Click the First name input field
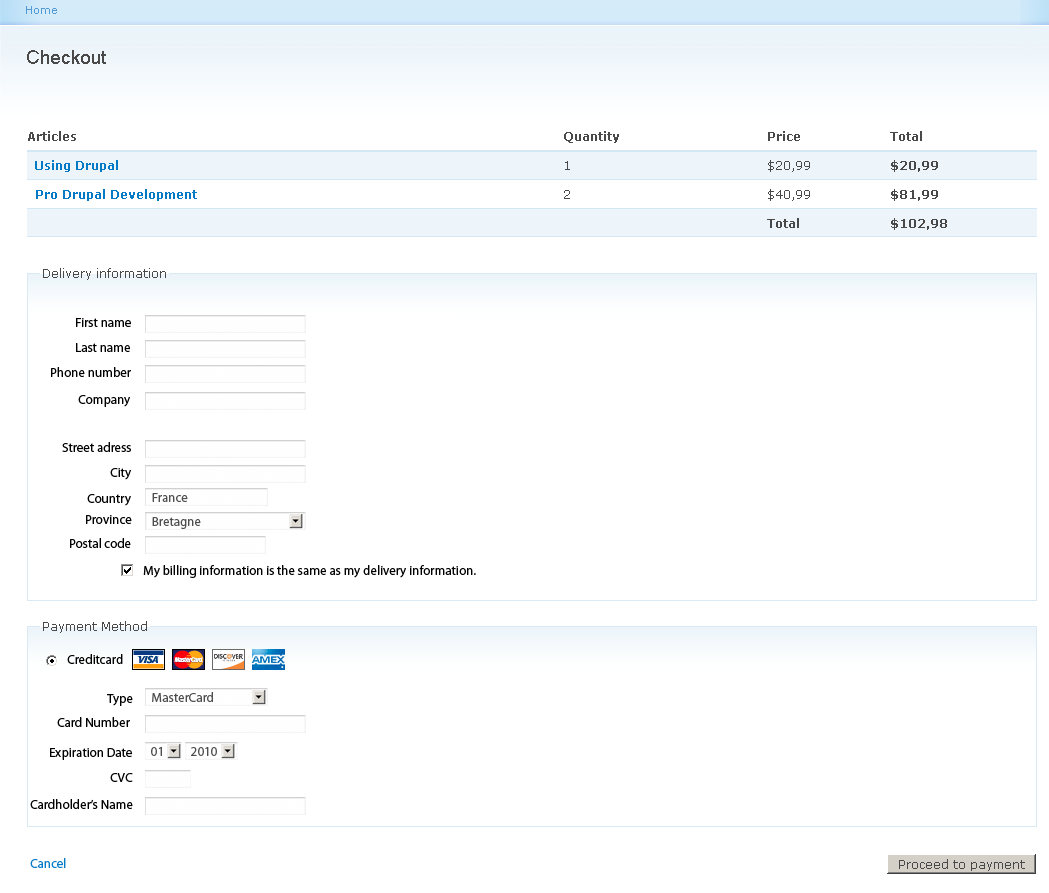Image resolution: width=1049 pixels, height=893 pixels. [224, 323]
